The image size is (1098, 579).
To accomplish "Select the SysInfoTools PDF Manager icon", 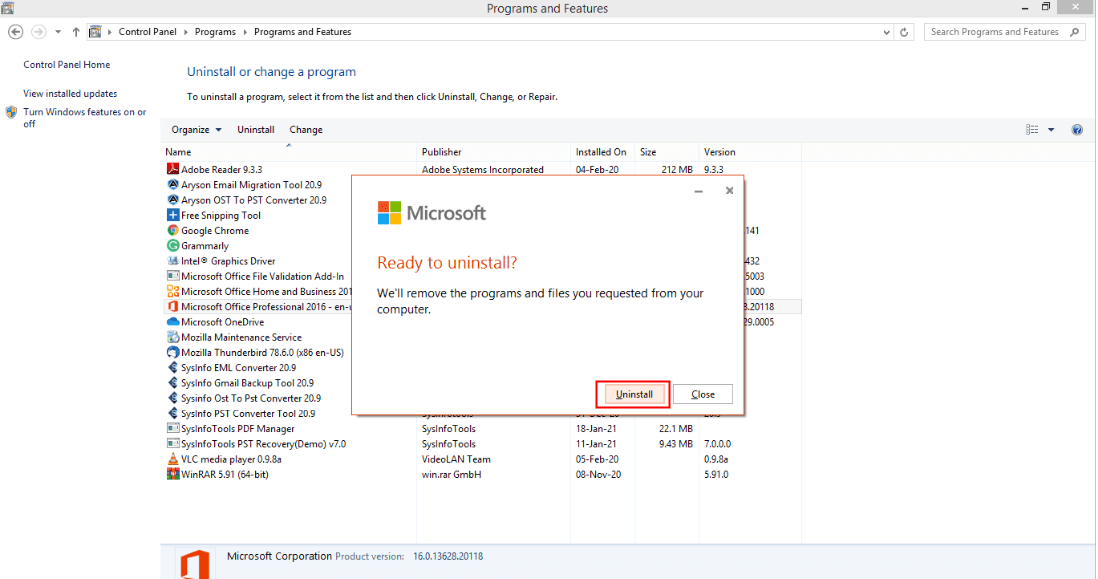I will [x=173, y=428].
